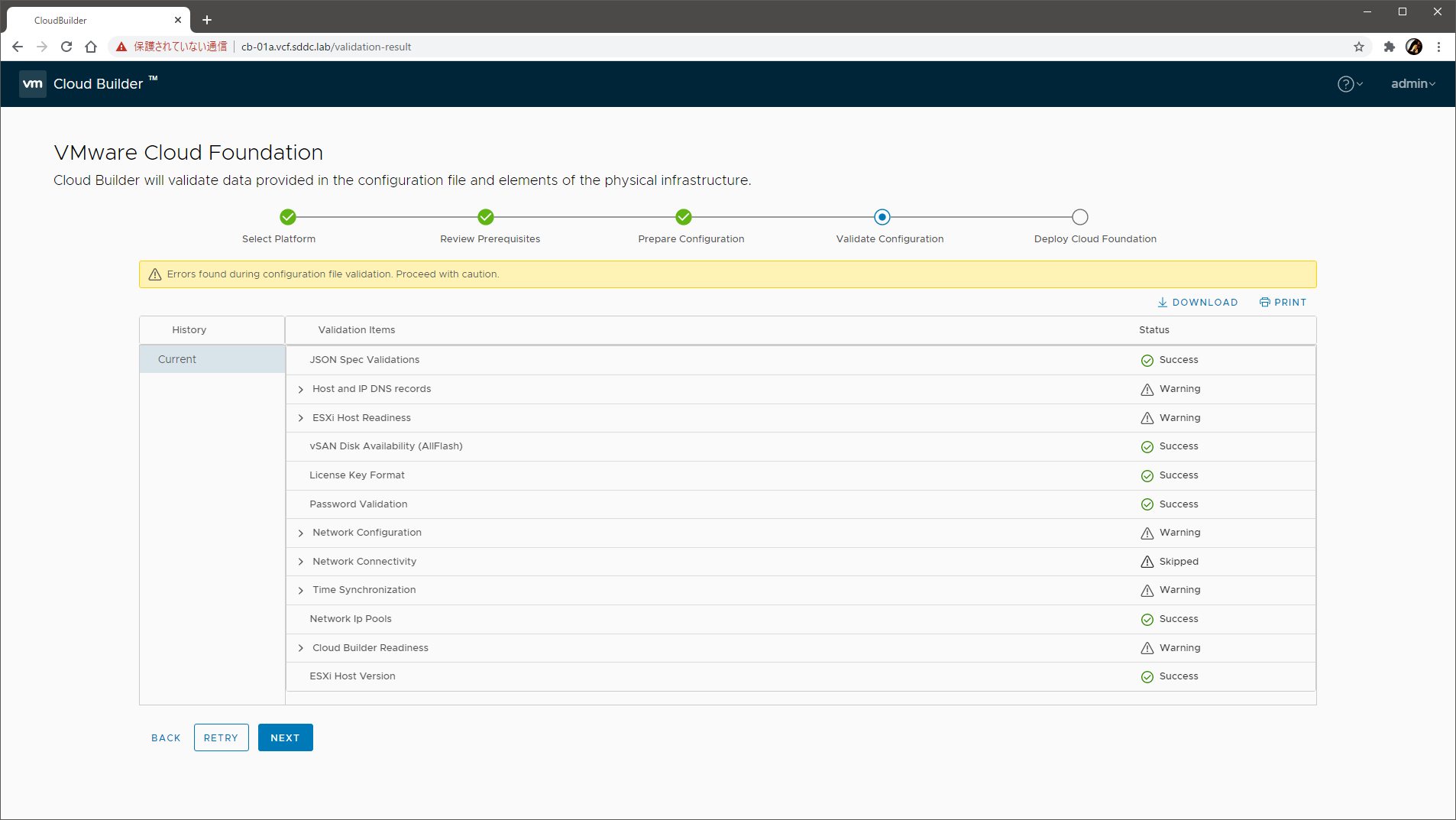1456x820 pixels.
Task: Expand Time Synchronization details
Action: click(301, 591)
